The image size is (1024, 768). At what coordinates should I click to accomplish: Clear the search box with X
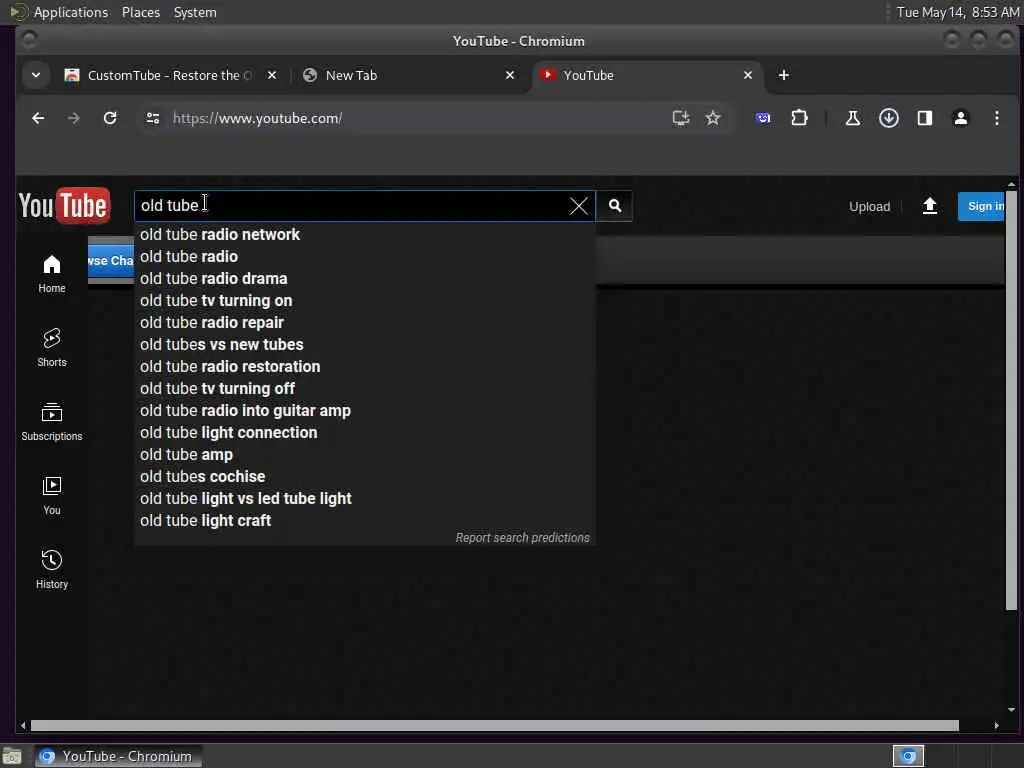(x=578, y=206)
